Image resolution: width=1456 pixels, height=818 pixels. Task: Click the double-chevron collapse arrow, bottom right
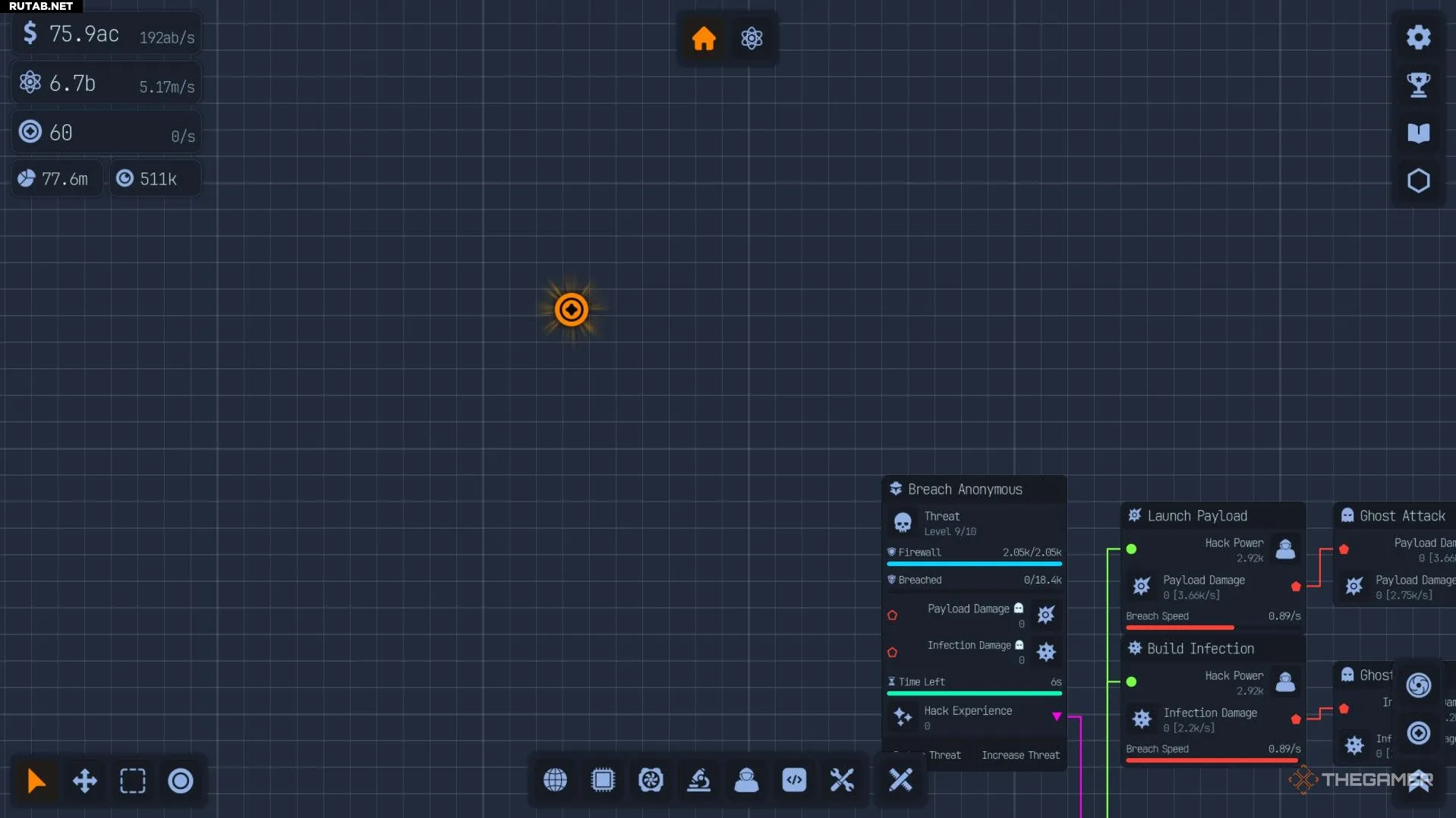(x=1418, y=782)
